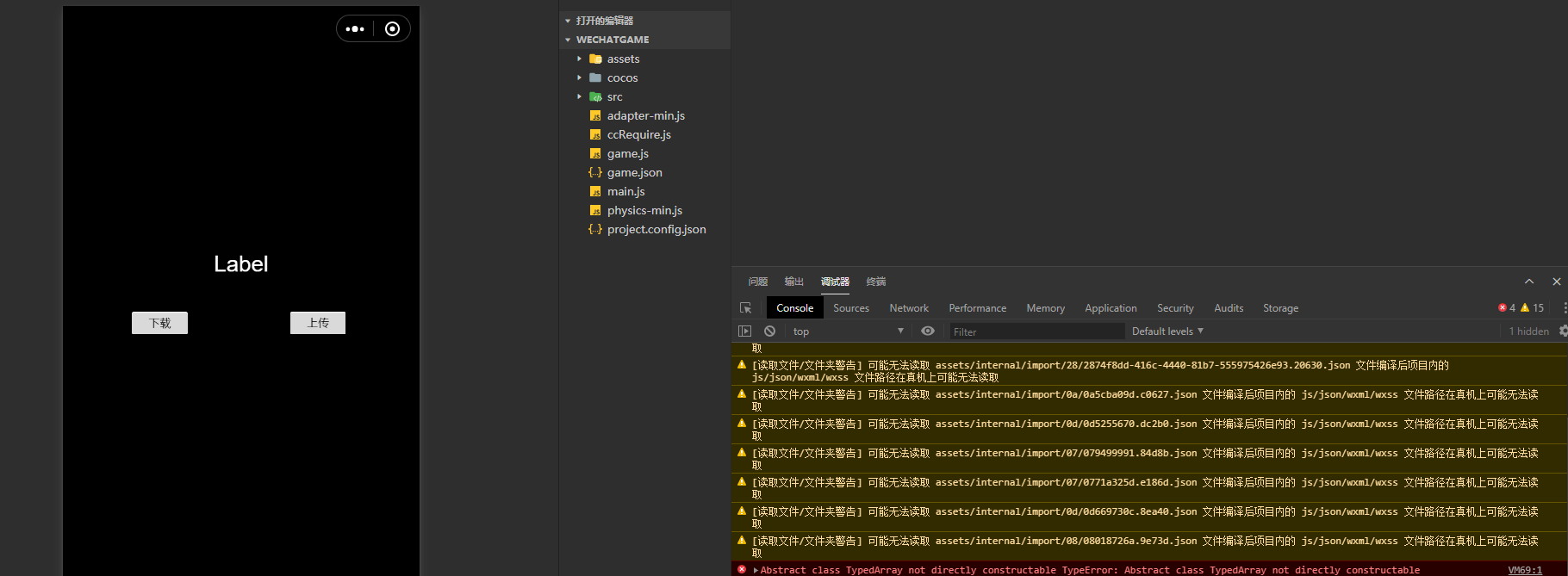This screenshot has width=1568, height=576.
Task: Open console settings gear icon
Action: click(x=1563, y=331)
